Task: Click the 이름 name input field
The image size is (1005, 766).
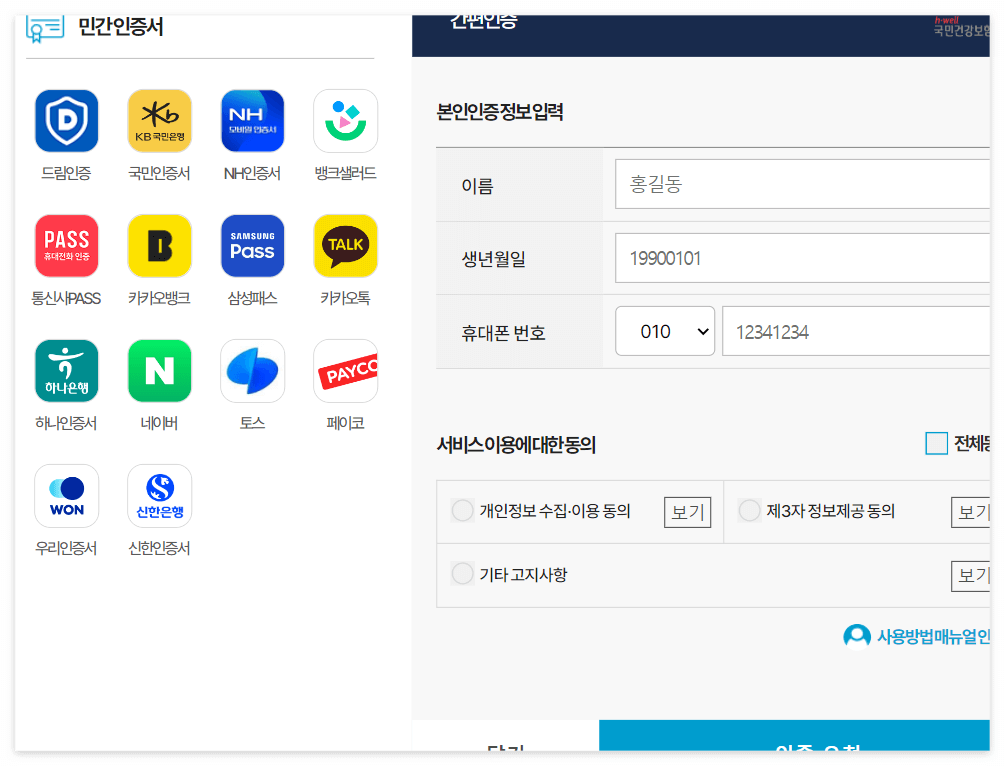Action: pos(802,184)
